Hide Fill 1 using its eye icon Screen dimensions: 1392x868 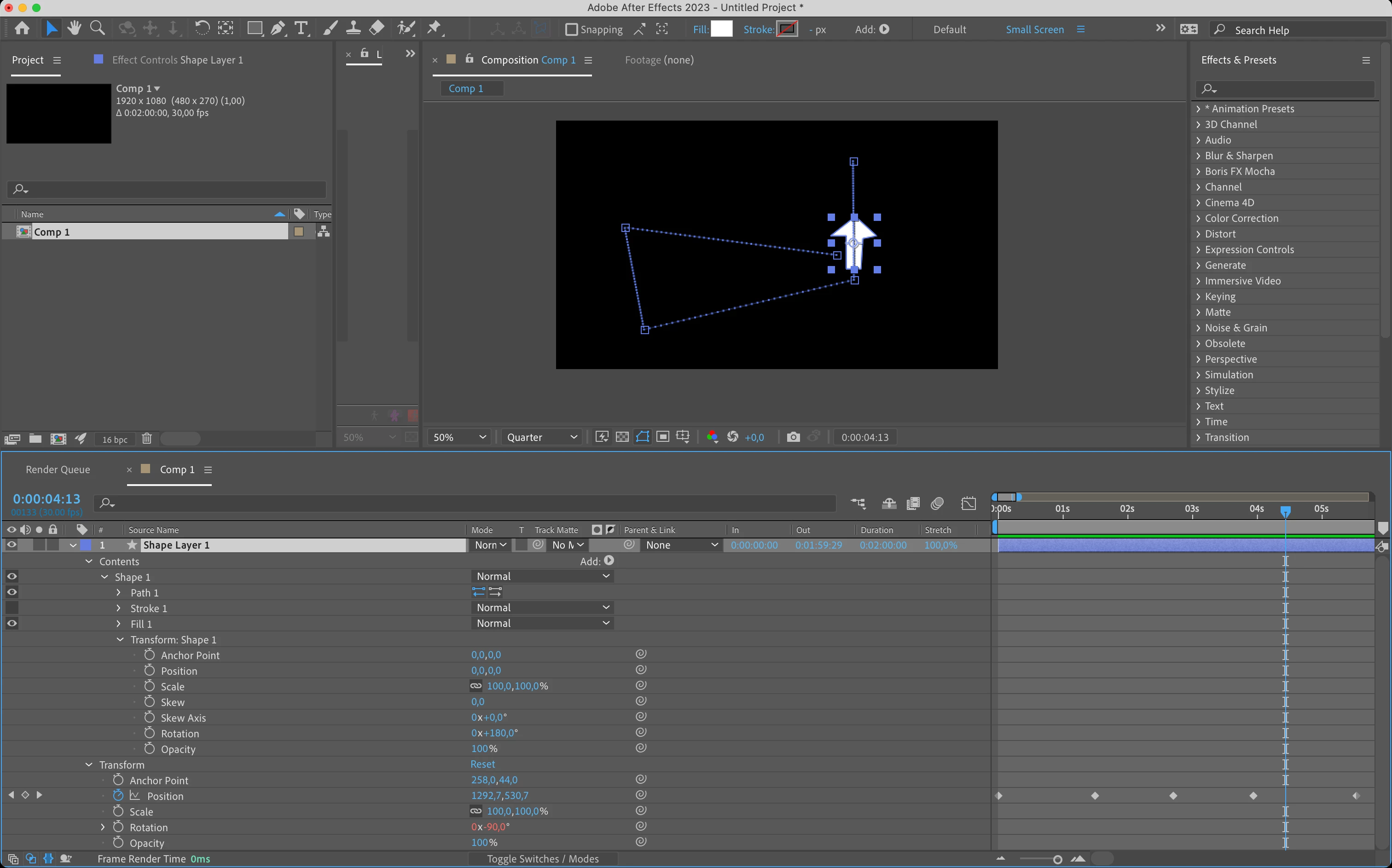[12, 624]
